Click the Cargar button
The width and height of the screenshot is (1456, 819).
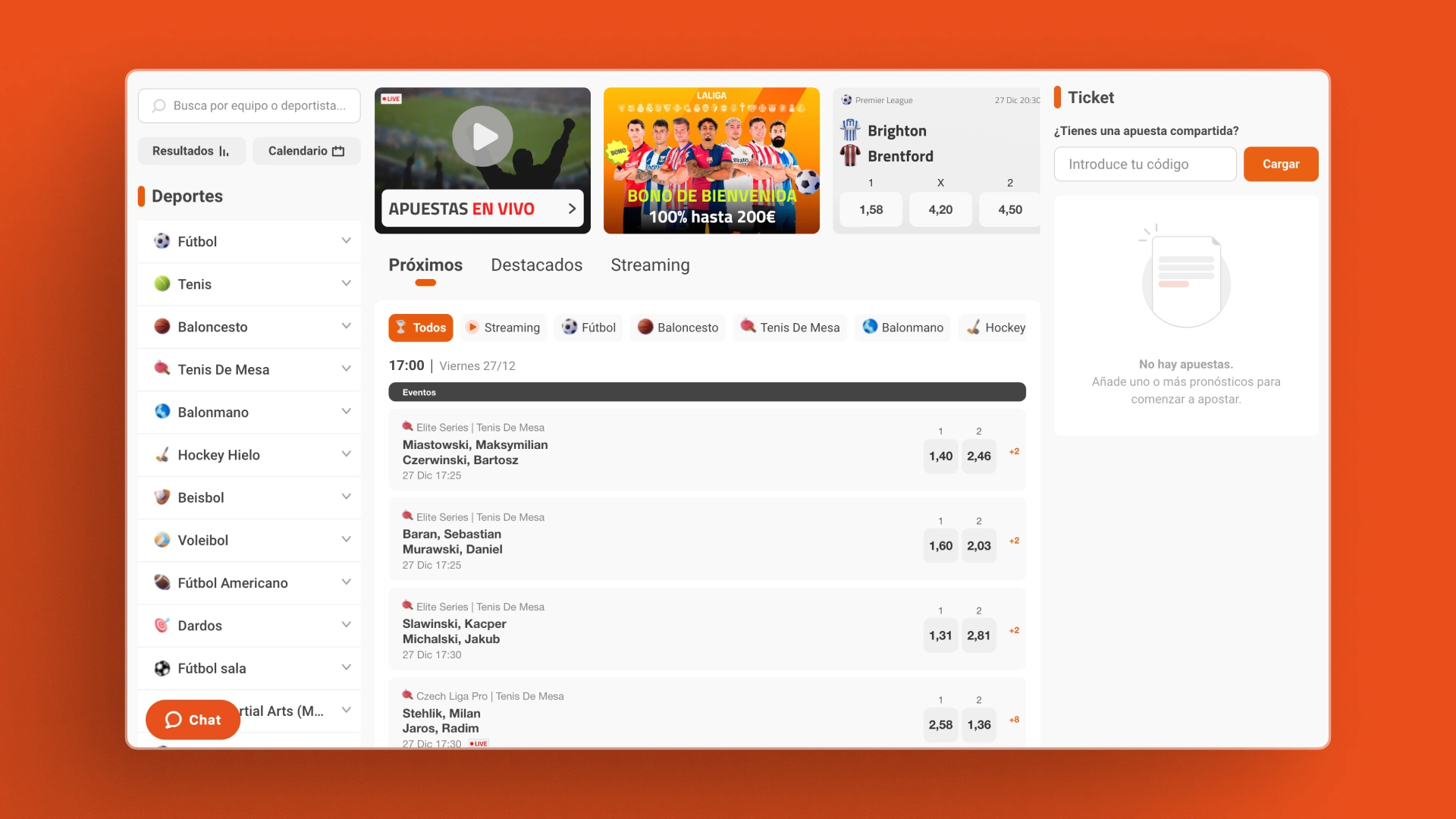pyautogui.click(x=1281, y=163)
